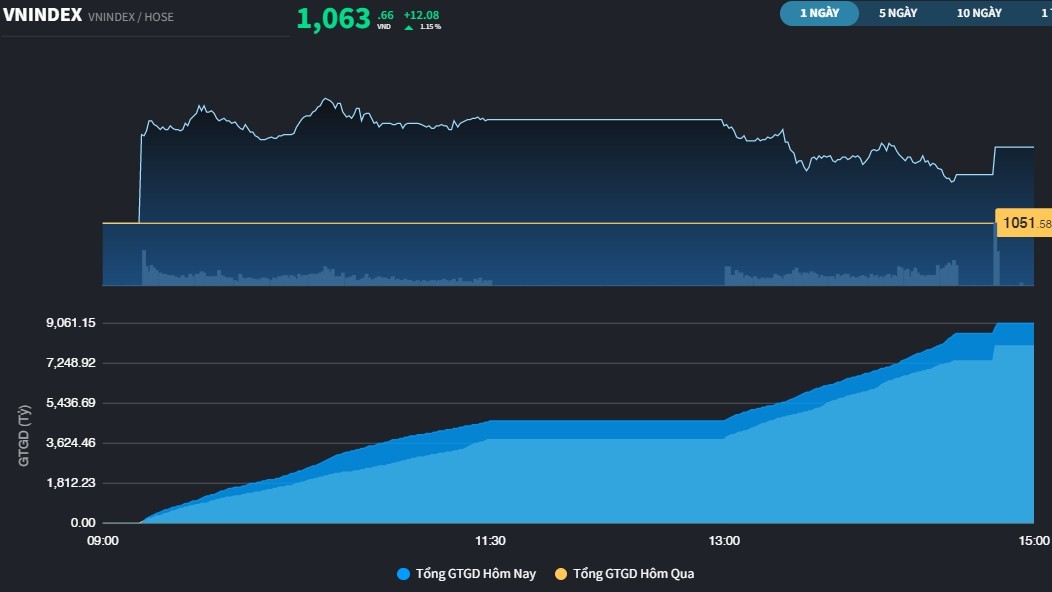
Task: Click the 7,248.92 y-axis label
Action: (70, 363)
